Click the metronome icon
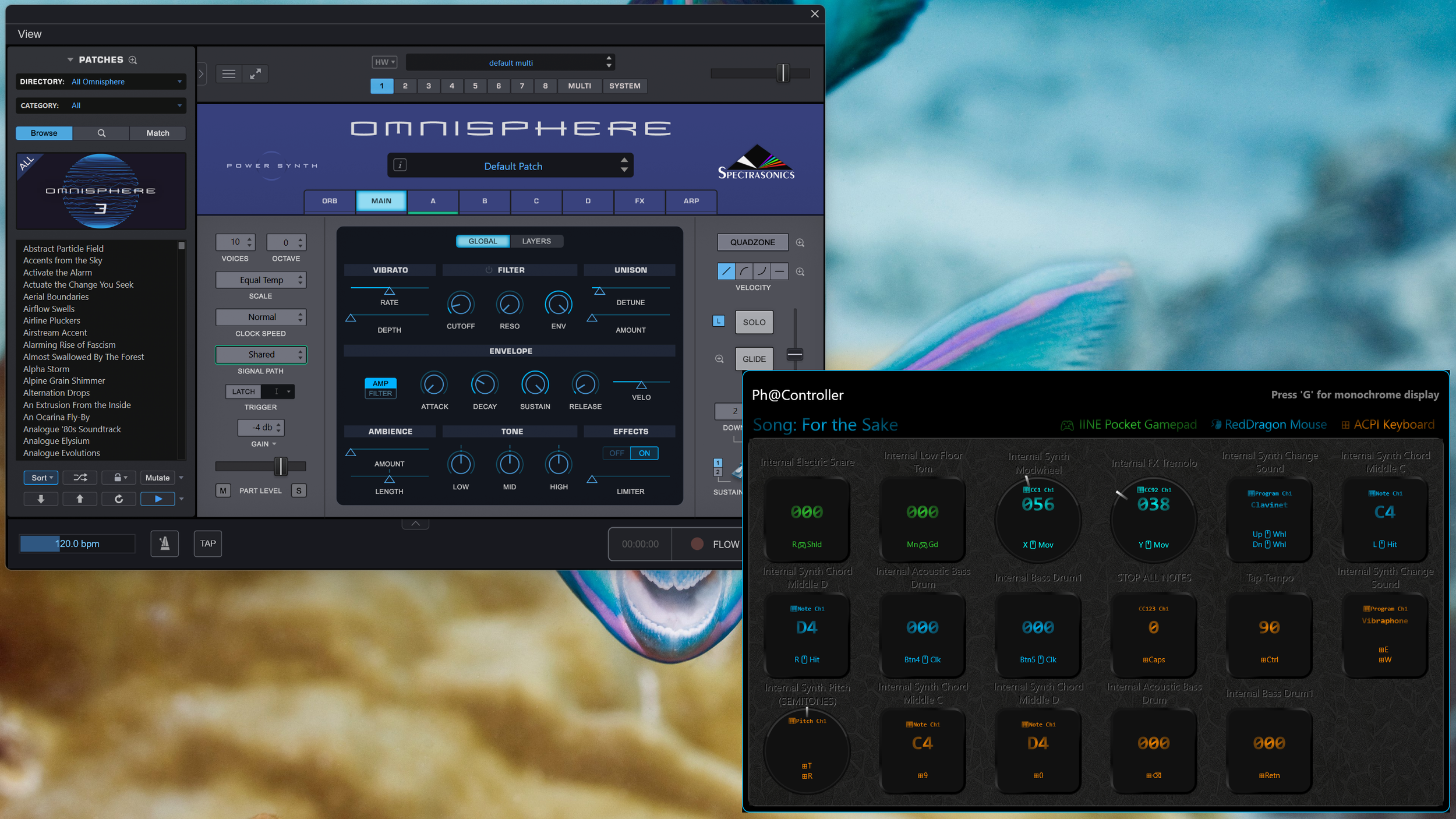The width and height of the screenshot is (1456, 819). (x=165, y=543)
